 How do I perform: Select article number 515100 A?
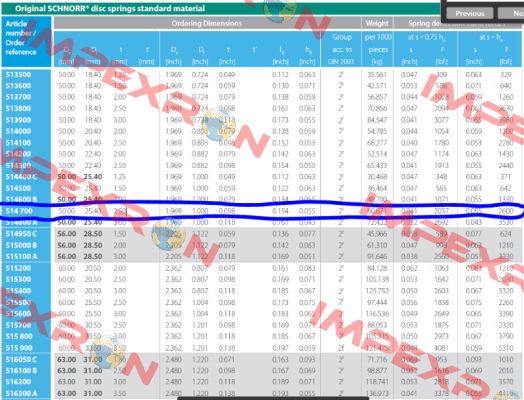(21, 256)
